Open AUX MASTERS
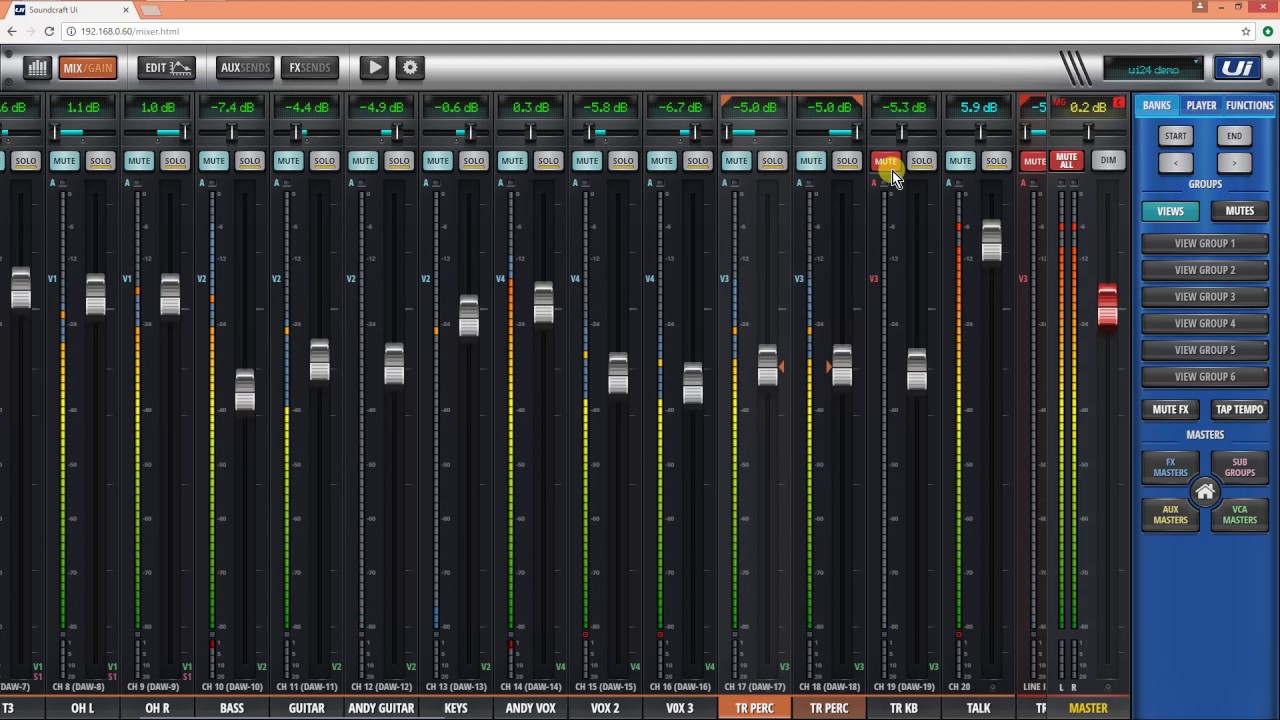Viewport: 1280px width, 720px height. pyautogui.click(x=1170, y=514)
